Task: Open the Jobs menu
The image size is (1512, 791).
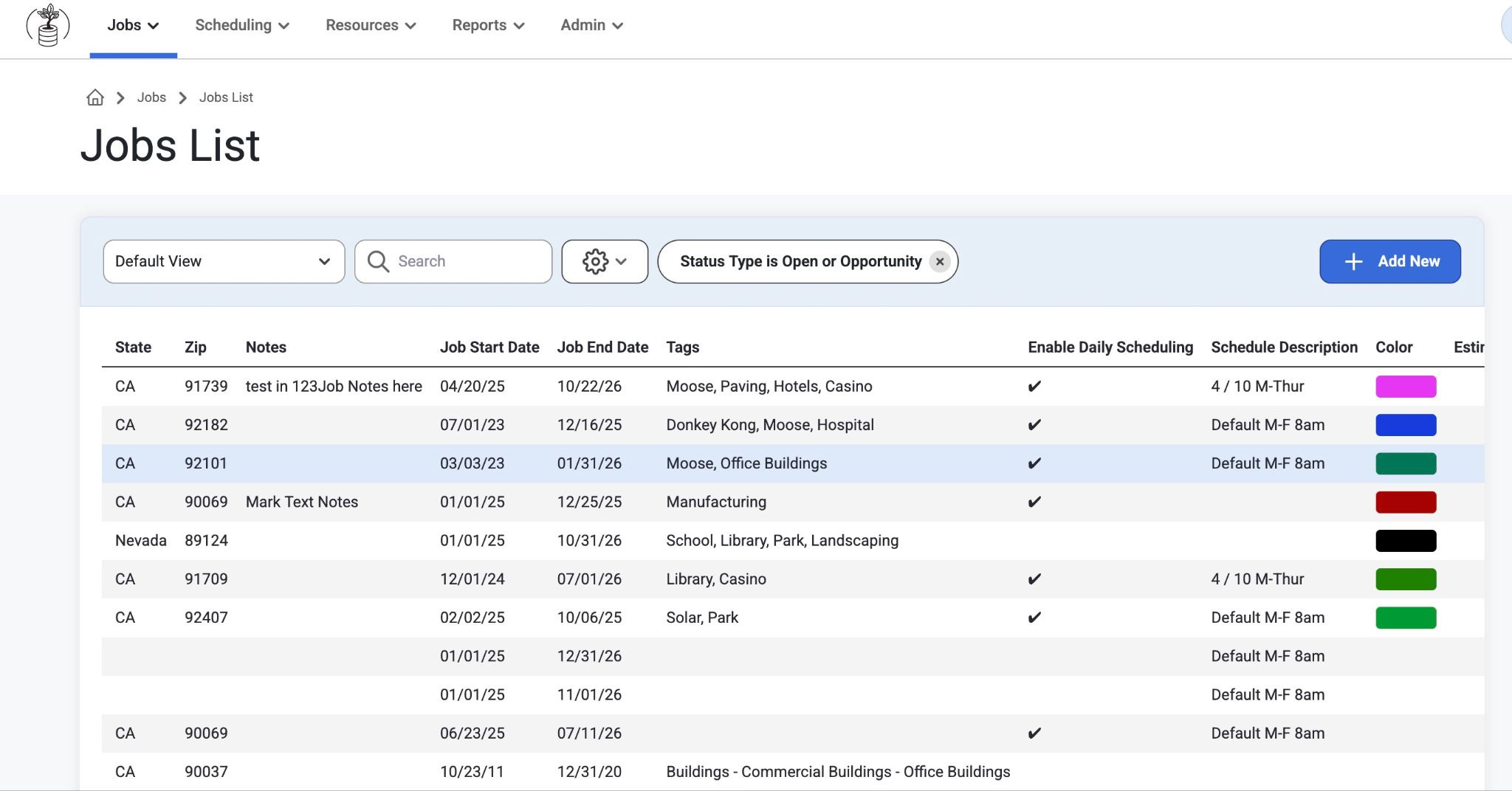Action: [133, 25]
